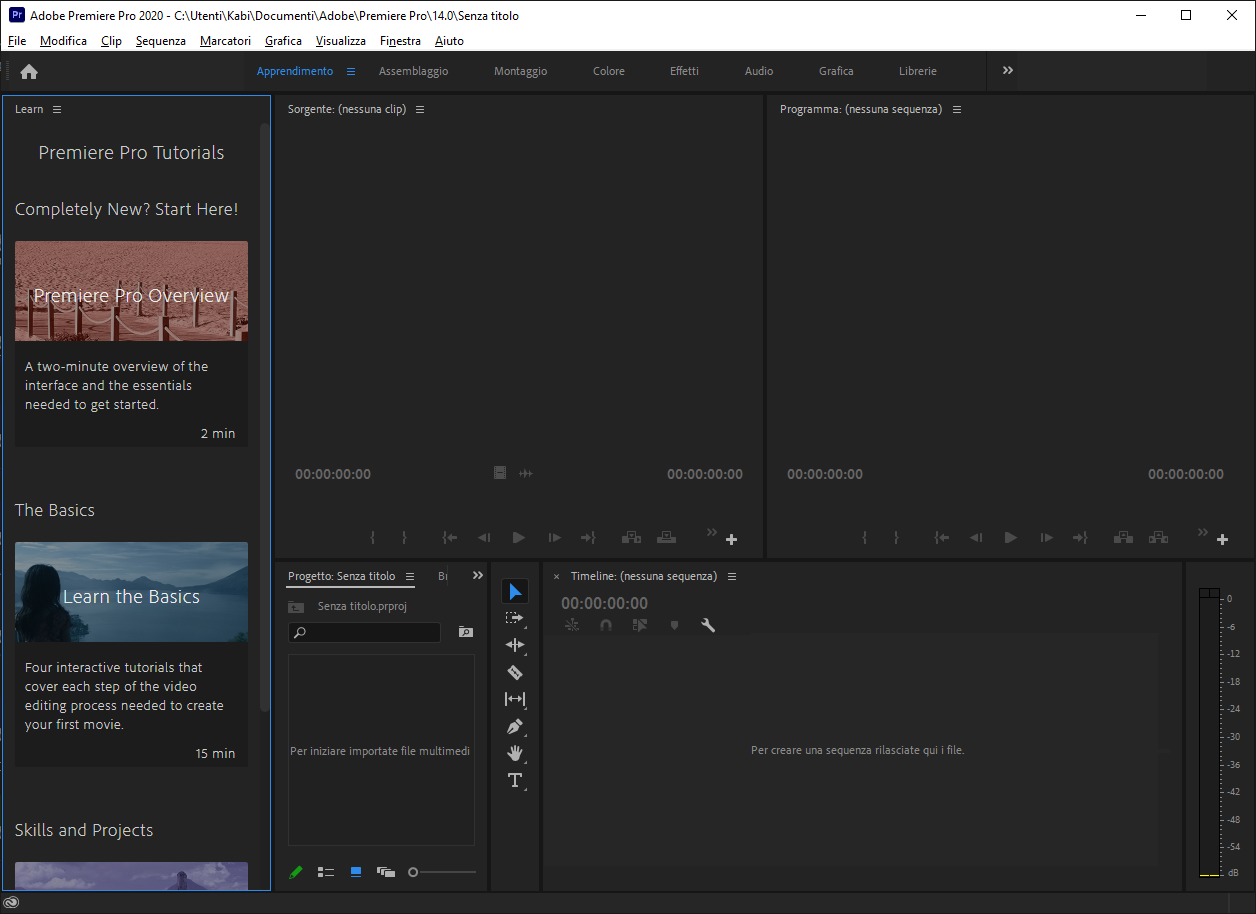
Task: Open the Progetto panel menu
Action: [x=410, y=576]
